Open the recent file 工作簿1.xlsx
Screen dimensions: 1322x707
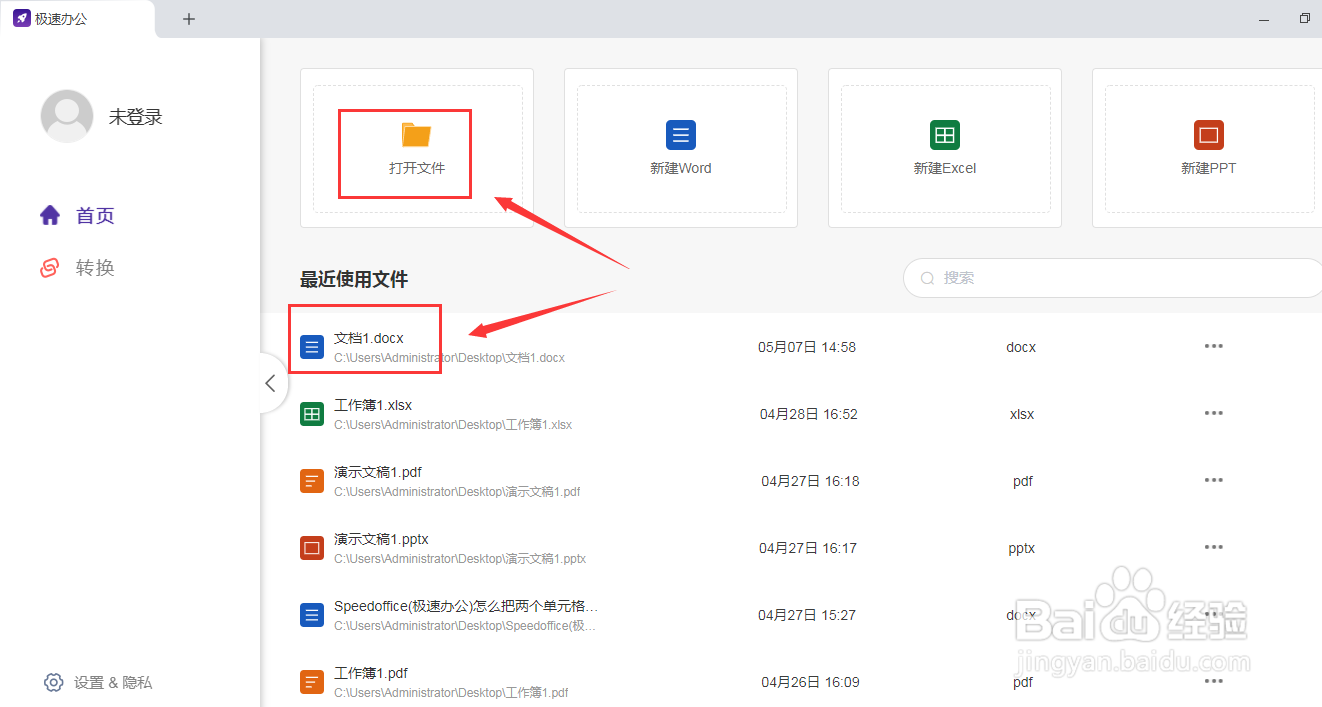376,404
